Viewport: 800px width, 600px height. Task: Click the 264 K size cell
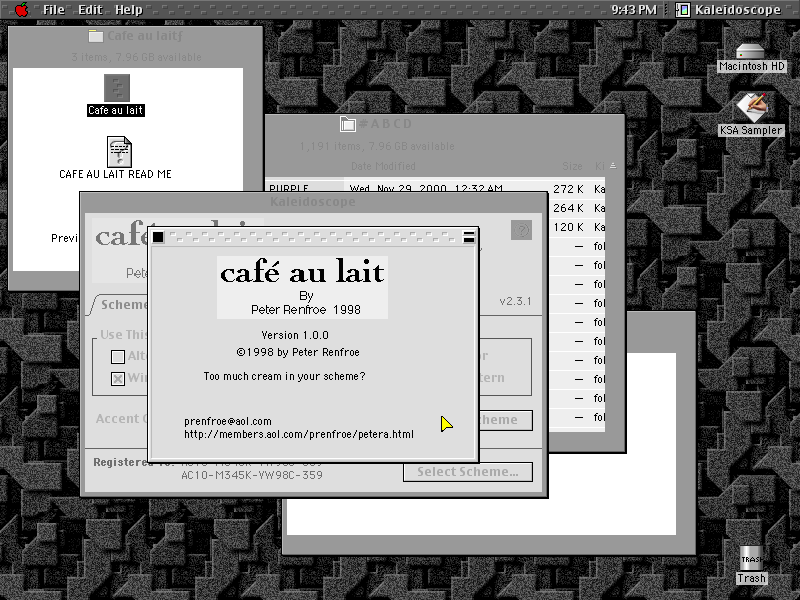568,208
